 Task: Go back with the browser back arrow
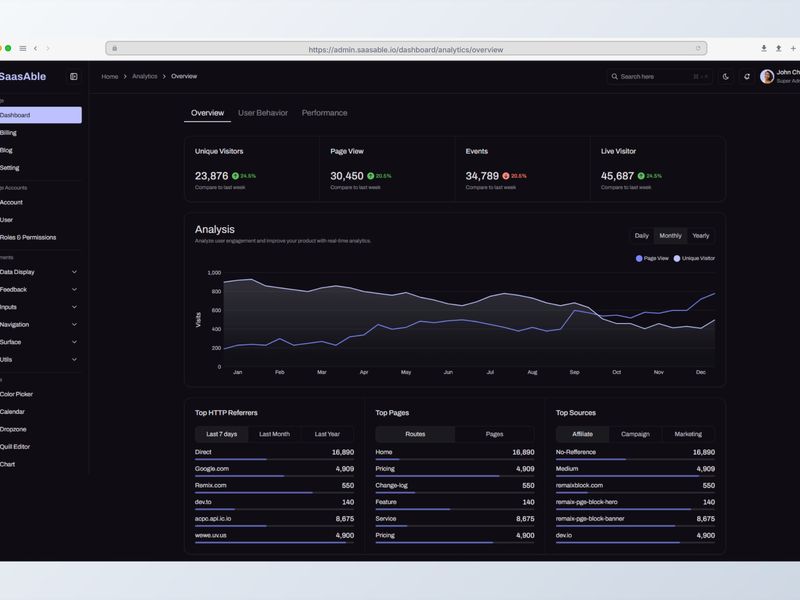click(35, 48)
